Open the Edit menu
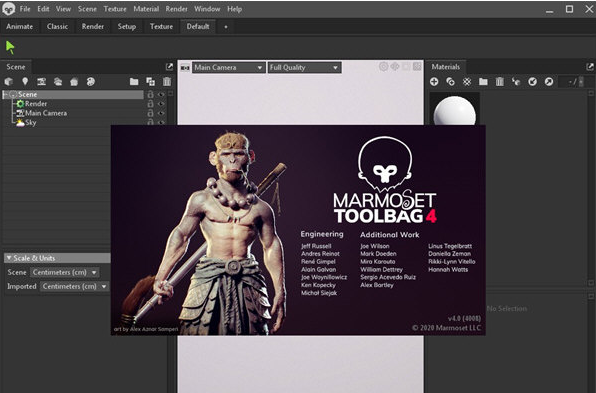This screenshot has height=393, width=596. coord(43,9)
